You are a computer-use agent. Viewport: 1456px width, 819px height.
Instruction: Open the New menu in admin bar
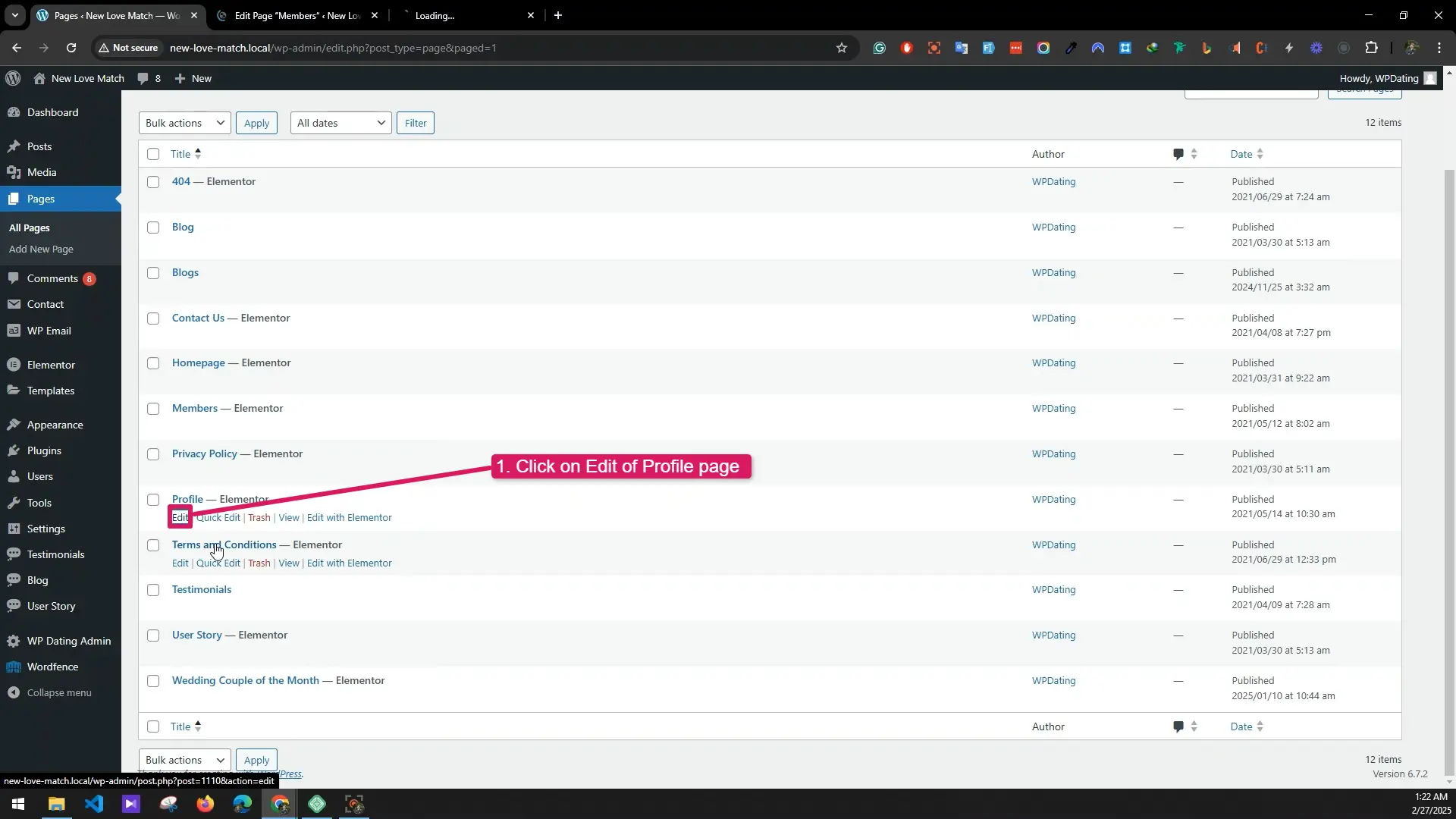193,78
